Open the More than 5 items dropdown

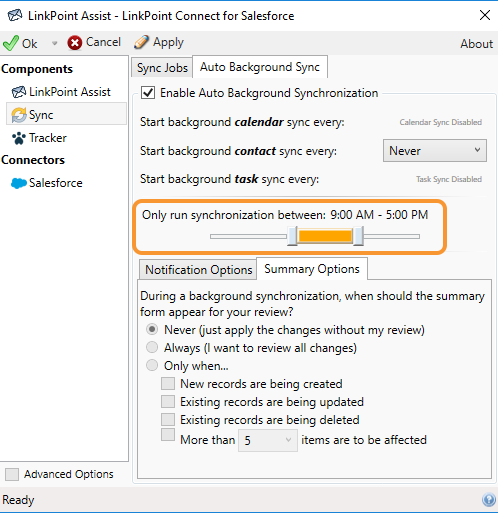(268, 440)
